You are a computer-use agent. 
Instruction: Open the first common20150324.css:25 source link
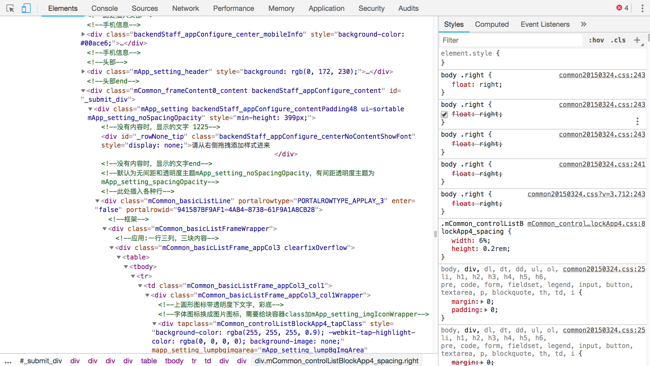[x=604, y=269]
